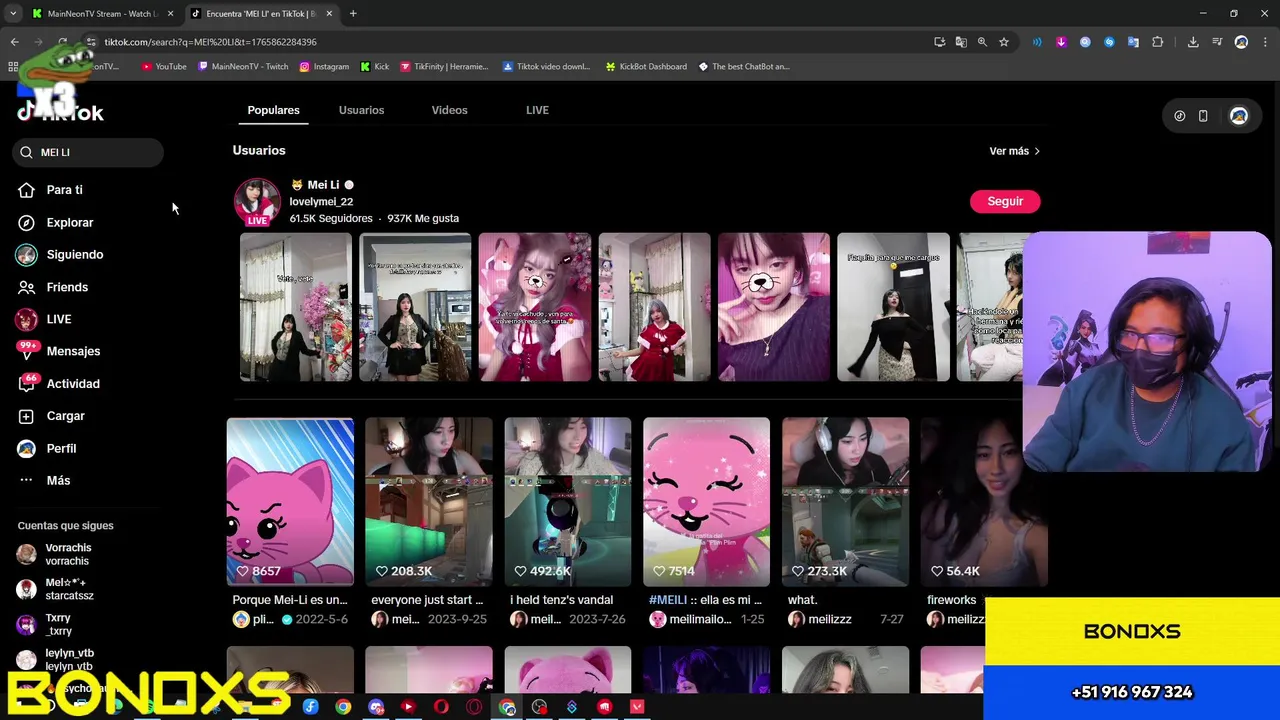Image resolution: width=1280 pixels, height=720 pixels.
Task: Open Opera browser from the taskbar
Action: (x=441, y=707)
